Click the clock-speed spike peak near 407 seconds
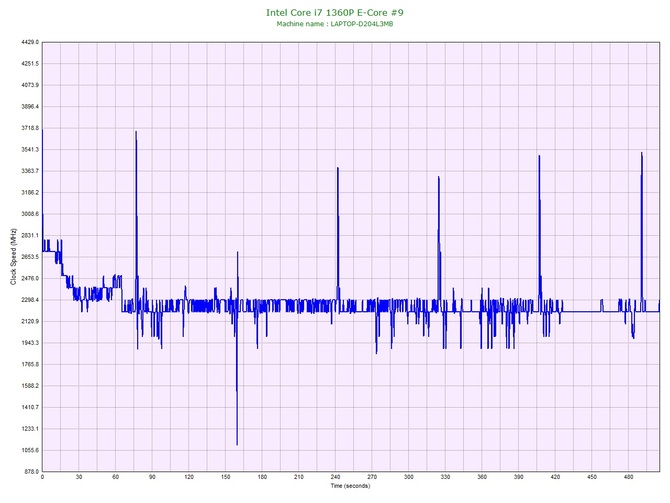 [539, 156]
